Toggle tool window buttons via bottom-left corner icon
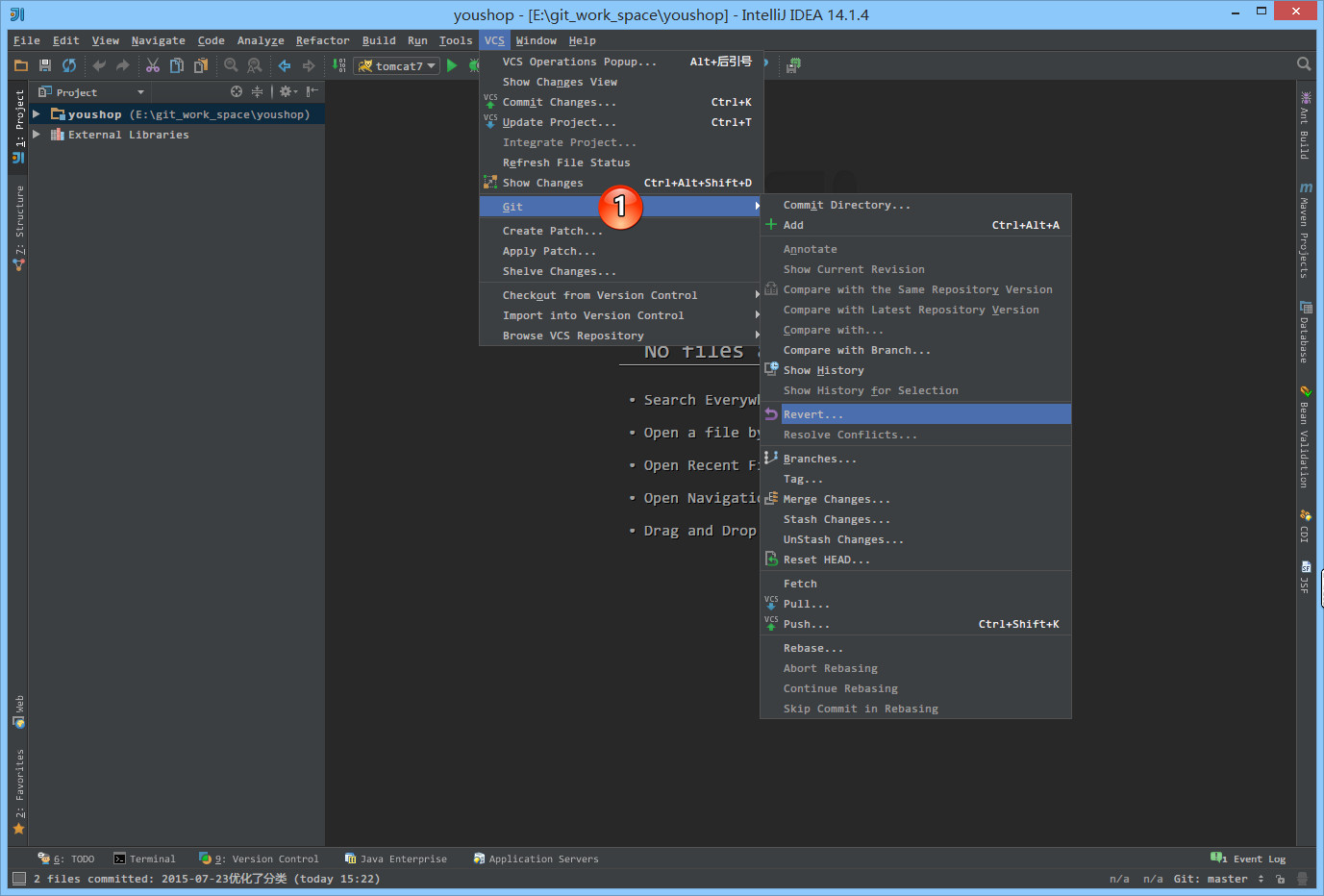This screenshot has height=896, width=1324. click(19, 879)
